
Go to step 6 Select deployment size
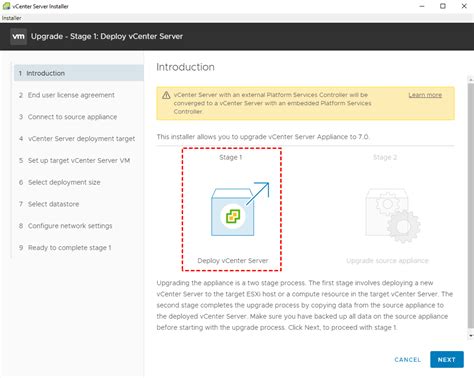(x=60, y=182)
